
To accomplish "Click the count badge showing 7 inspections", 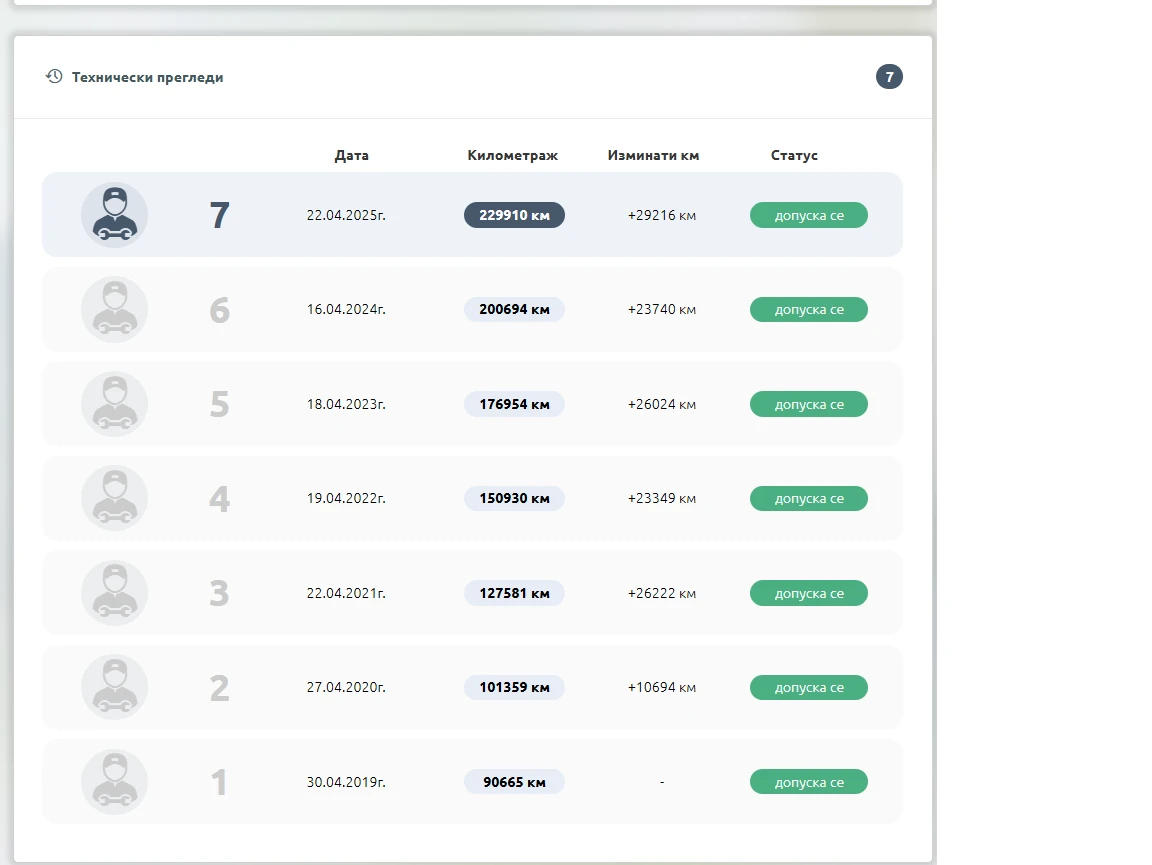I will click(x=889, y=77).
